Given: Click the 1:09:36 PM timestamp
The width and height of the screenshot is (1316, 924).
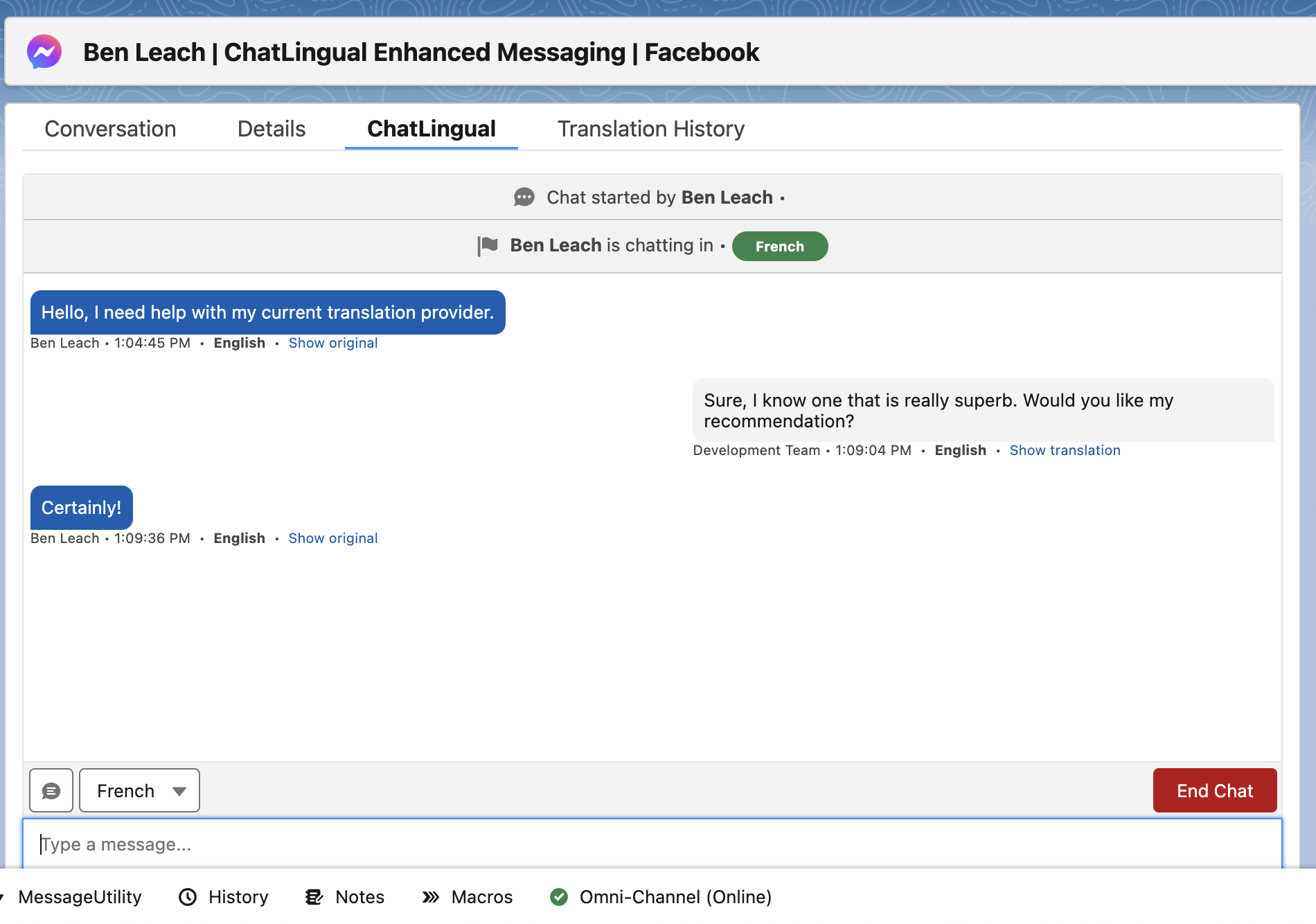Looking at the screenshot, I should (x=152, y=538).
